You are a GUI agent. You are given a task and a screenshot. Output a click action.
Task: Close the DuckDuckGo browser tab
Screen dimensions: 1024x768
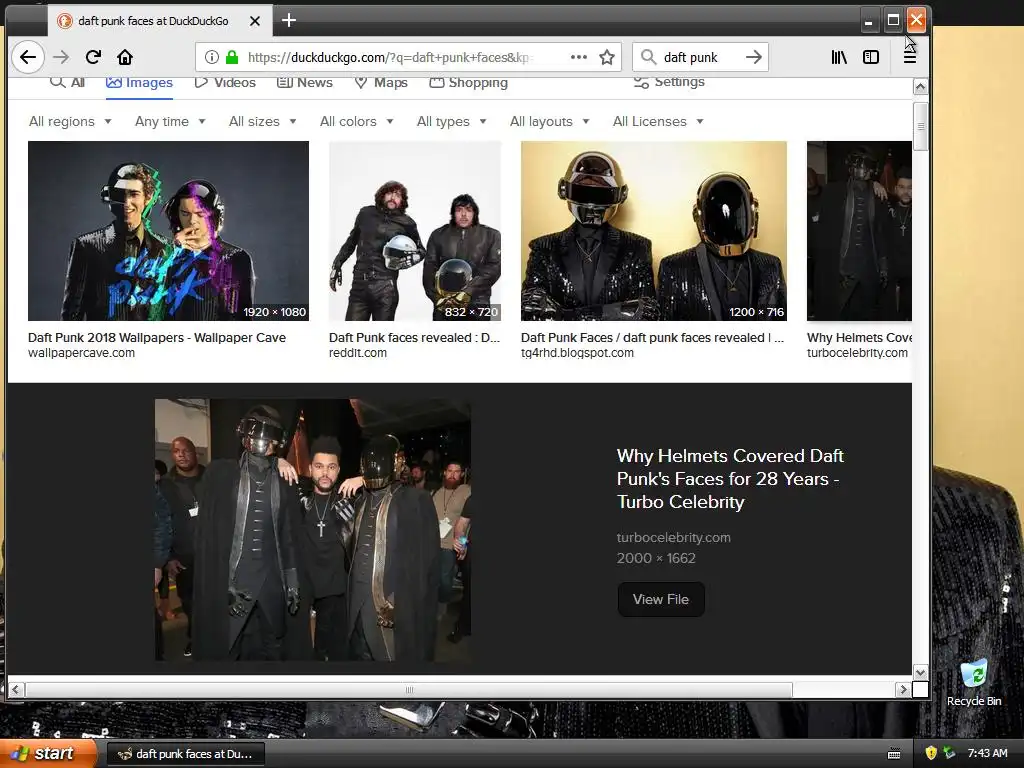pyautogui.click(x=255, y=21)
